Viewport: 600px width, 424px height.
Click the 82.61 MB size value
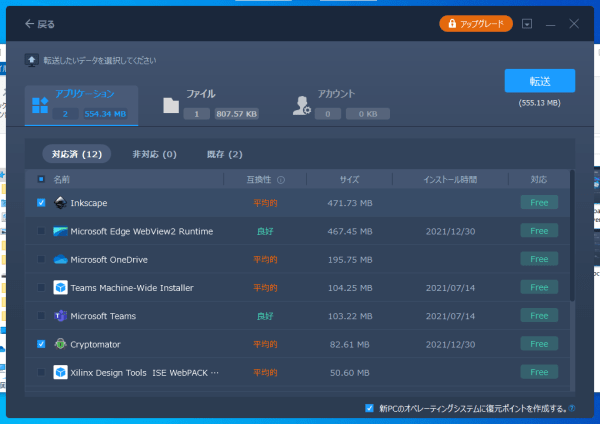coord(350,344)
